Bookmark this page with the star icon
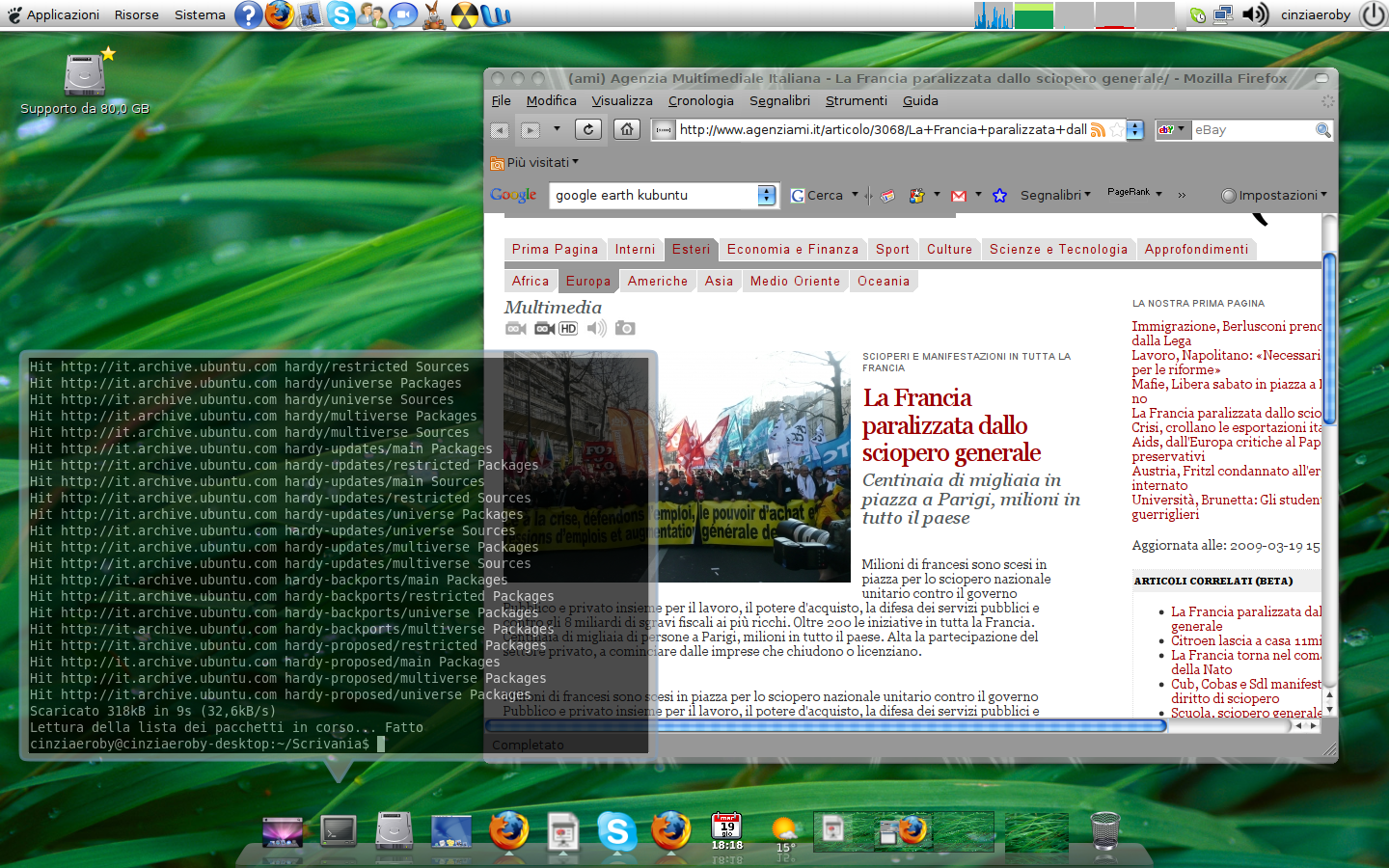 click(x=1116, y=129)
